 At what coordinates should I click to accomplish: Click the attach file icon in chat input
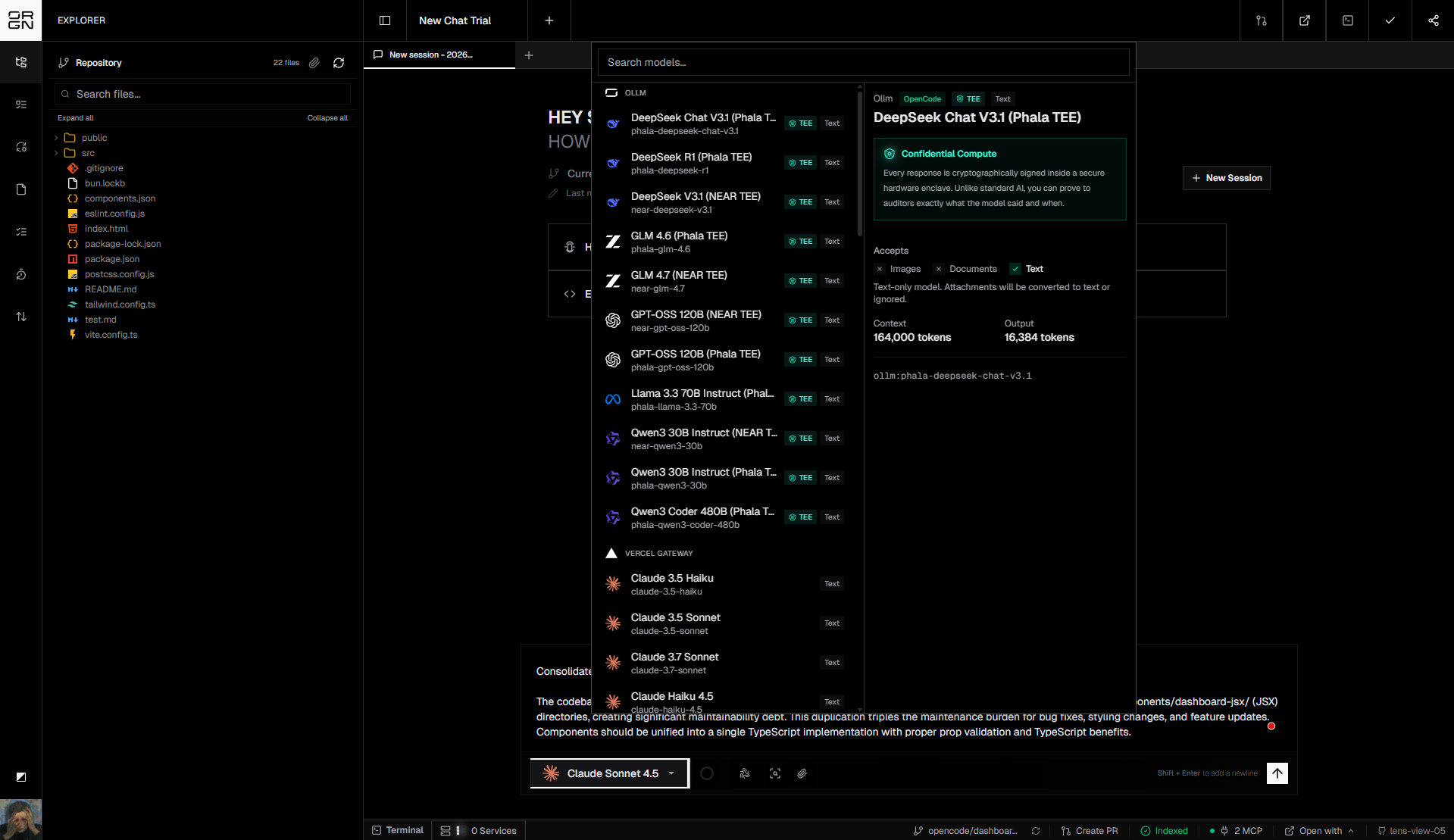tap(802, 773)
